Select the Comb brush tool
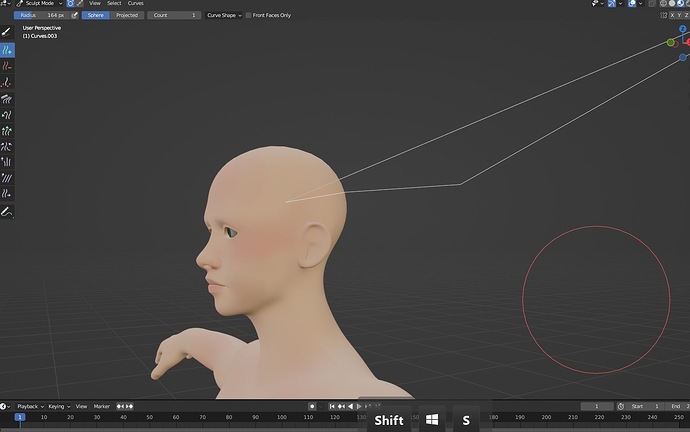 point(7,99)
